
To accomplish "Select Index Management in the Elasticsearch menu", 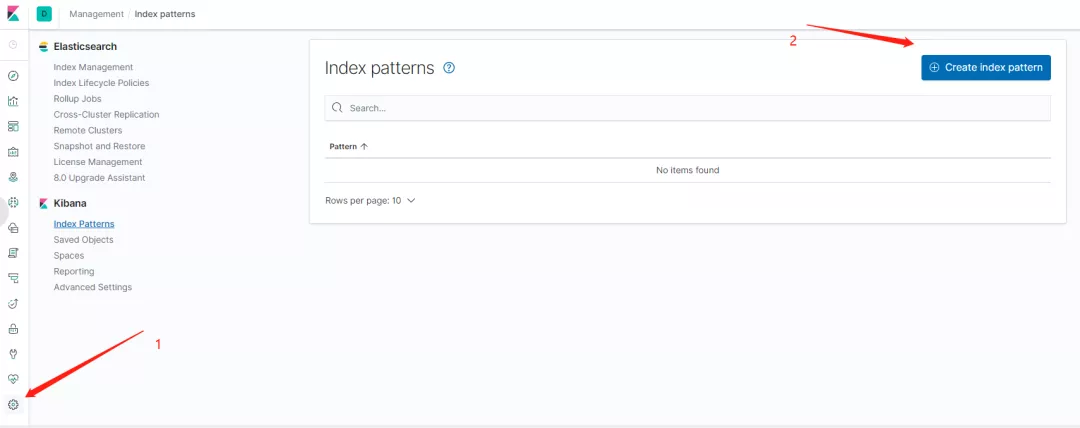I will [x=93, y=67].
